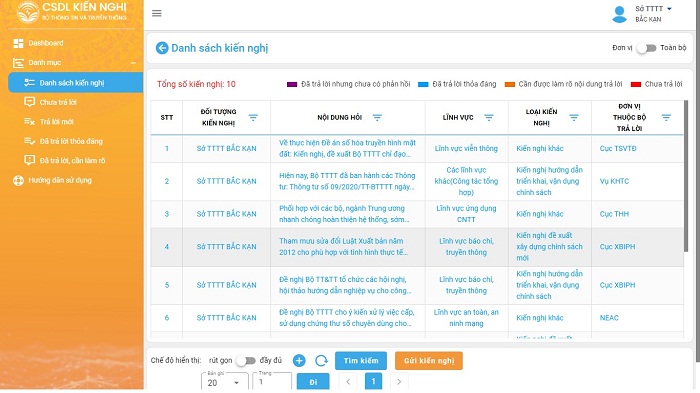
Task: Go to previous page arrow
Action: tap(348, 382)
